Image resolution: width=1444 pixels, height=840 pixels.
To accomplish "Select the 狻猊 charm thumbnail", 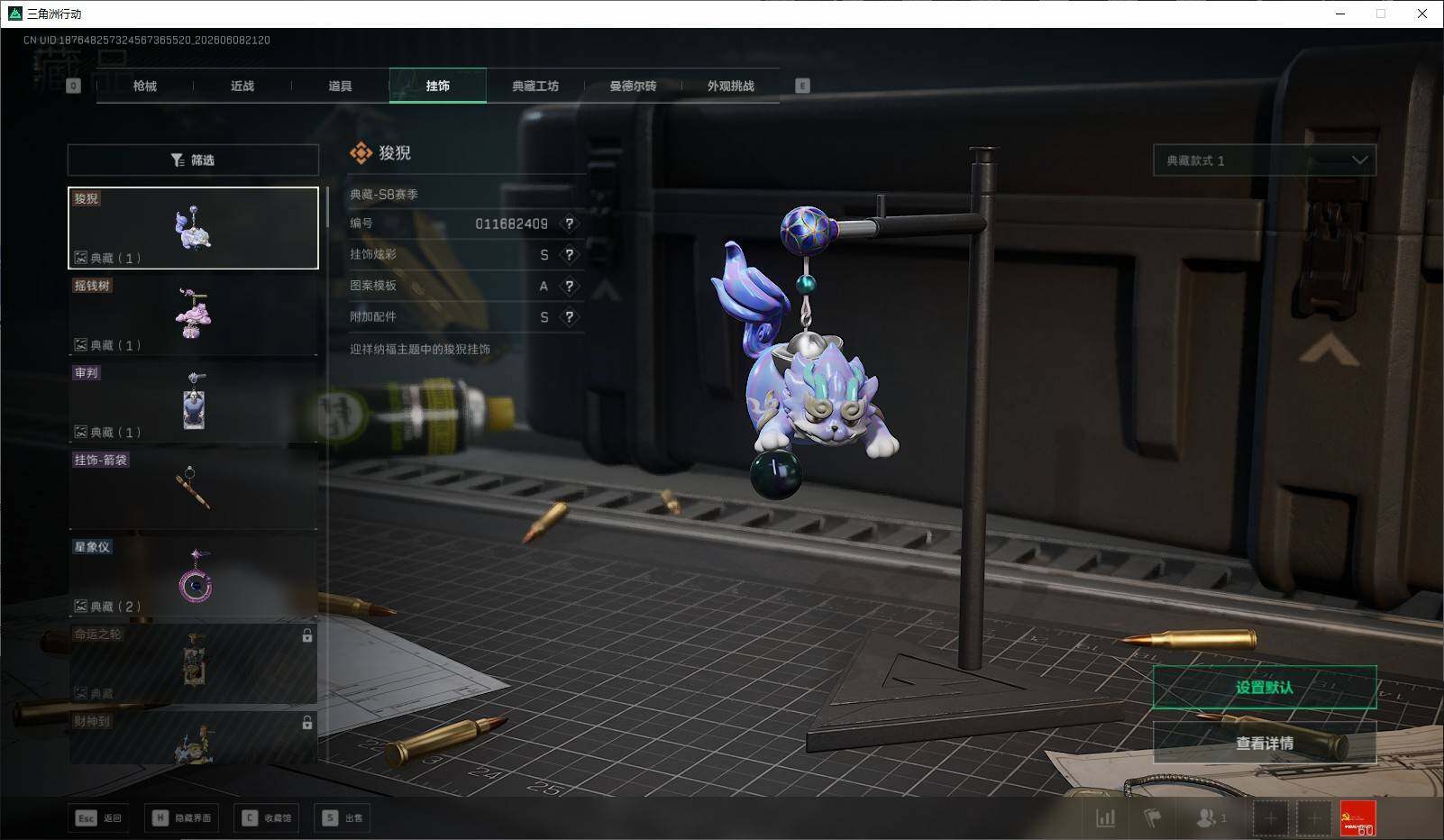I will (x=193, y=228).
